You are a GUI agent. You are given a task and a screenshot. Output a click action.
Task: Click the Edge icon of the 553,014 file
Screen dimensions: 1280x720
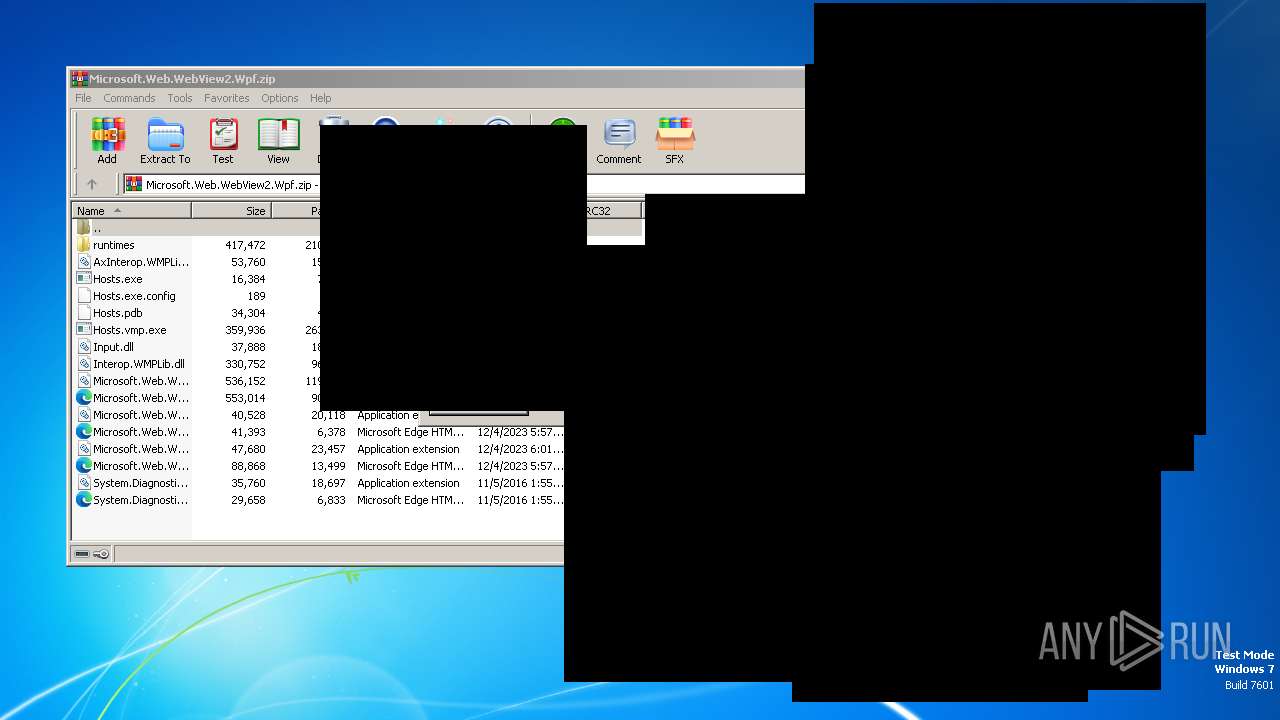click(x=84, y=398)
